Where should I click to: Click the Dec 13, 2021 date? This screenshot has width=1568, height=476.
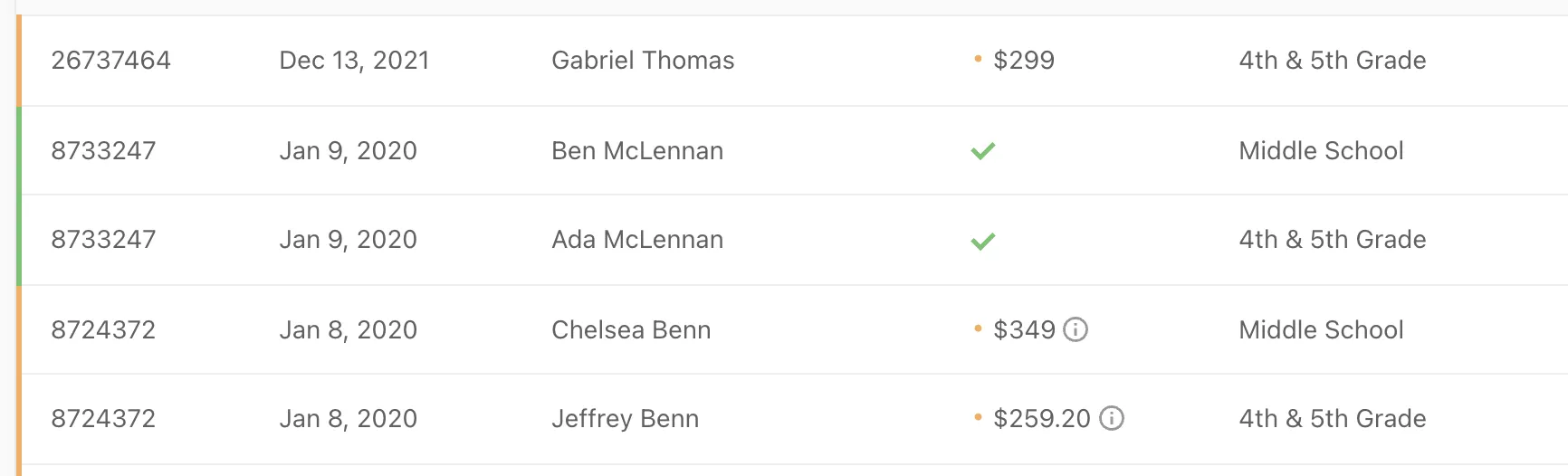(354, 61)
